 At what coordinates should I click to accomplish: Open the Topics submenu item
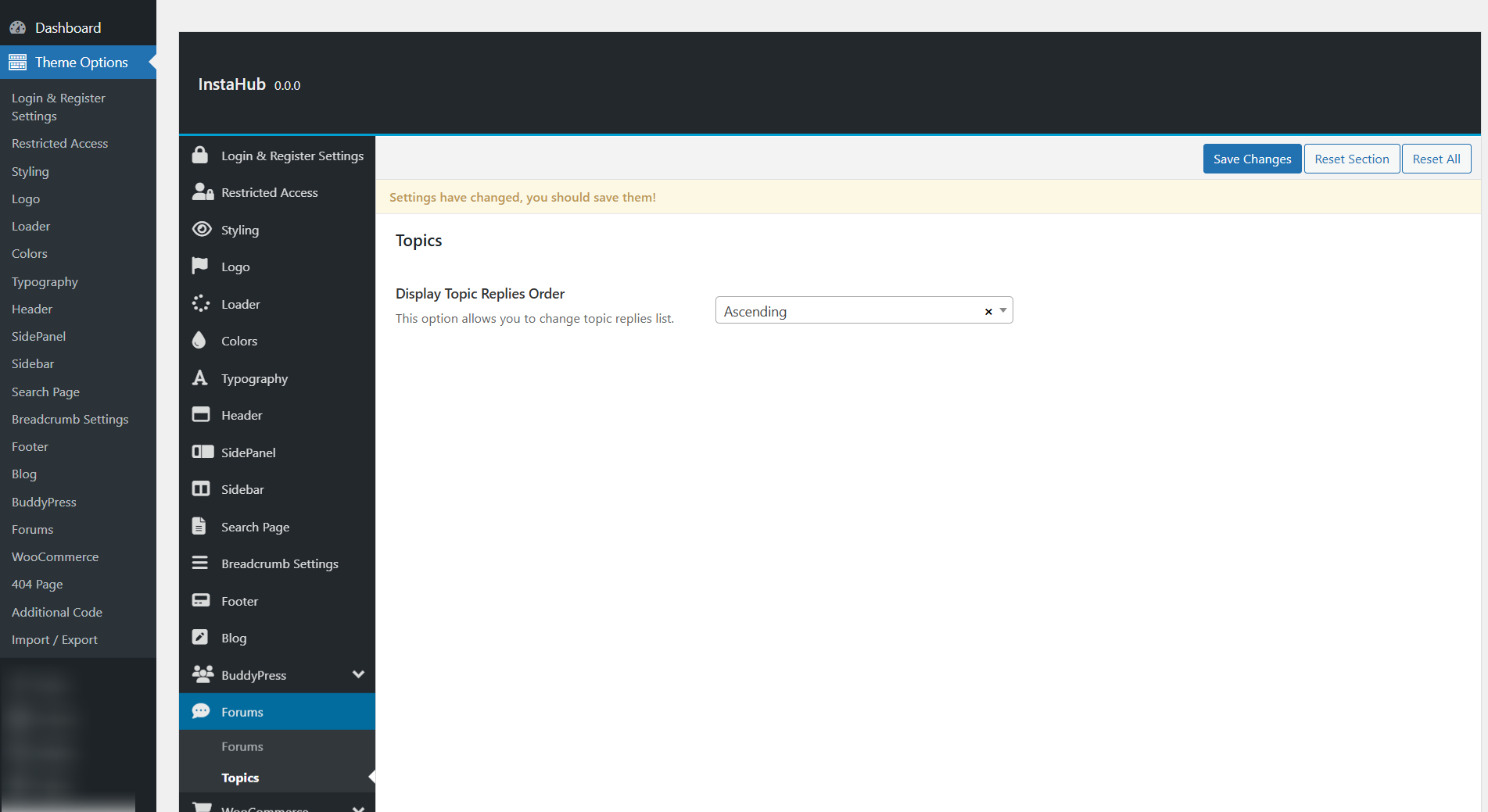point(240,778)
